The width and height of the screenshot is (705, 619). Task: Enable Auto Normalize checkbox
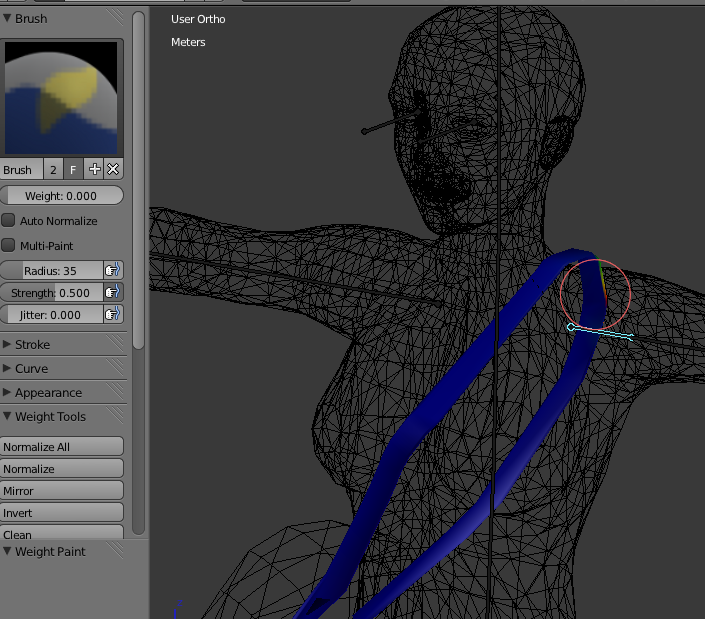pos(8,220)
